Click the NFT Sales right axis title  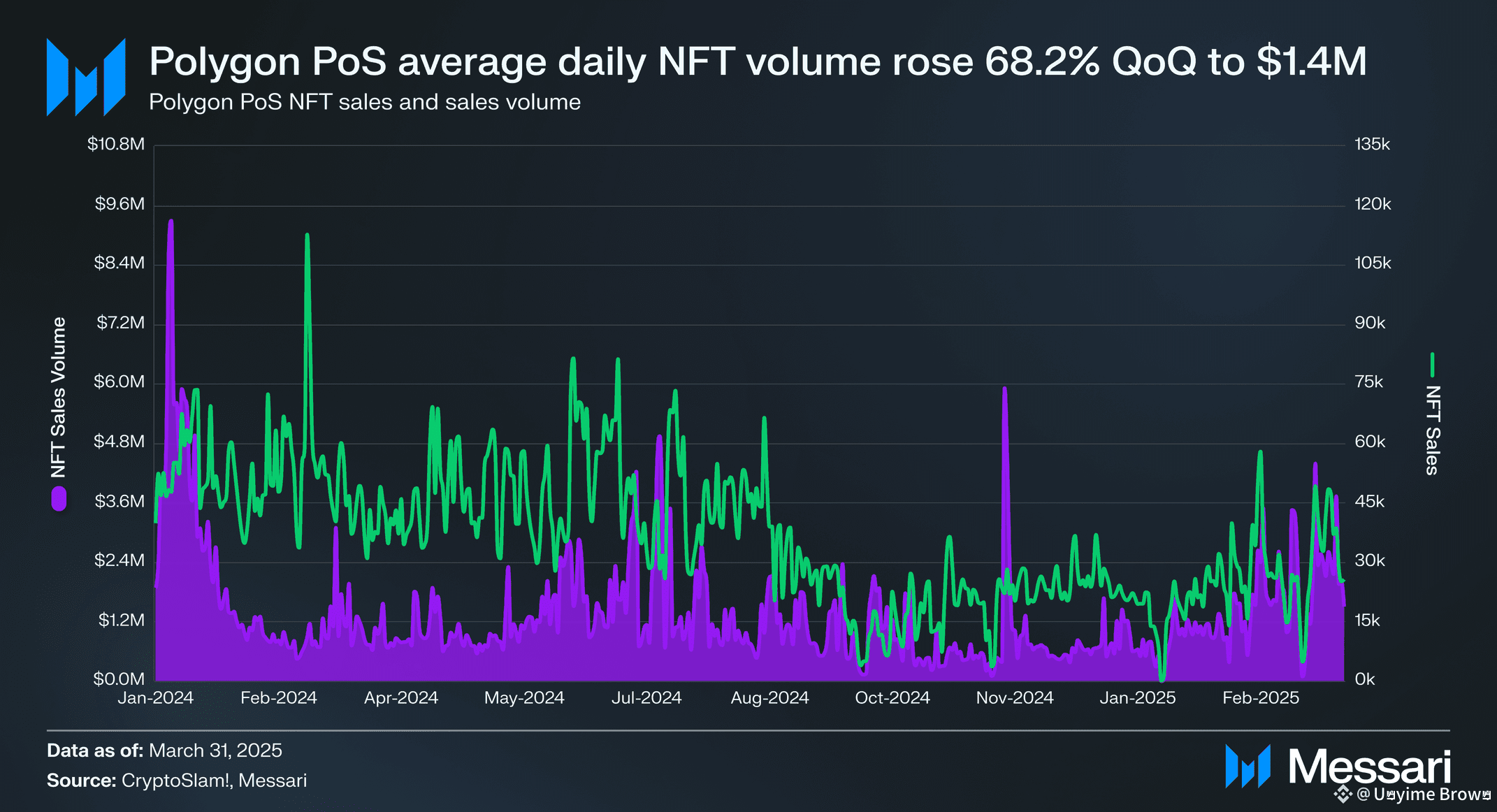(1432, 430)
